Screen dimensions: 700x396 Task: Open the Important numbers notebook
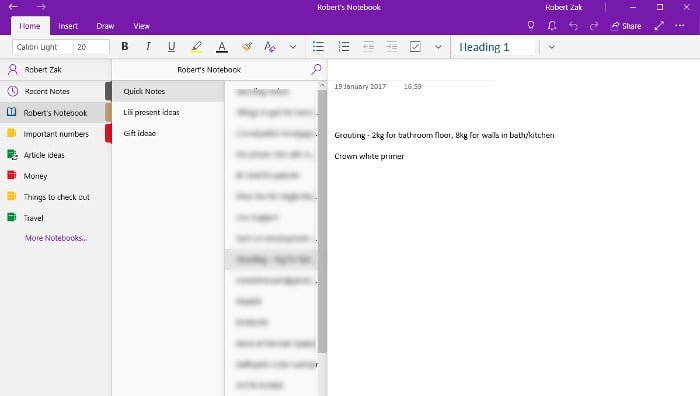(x=55, y=133)
